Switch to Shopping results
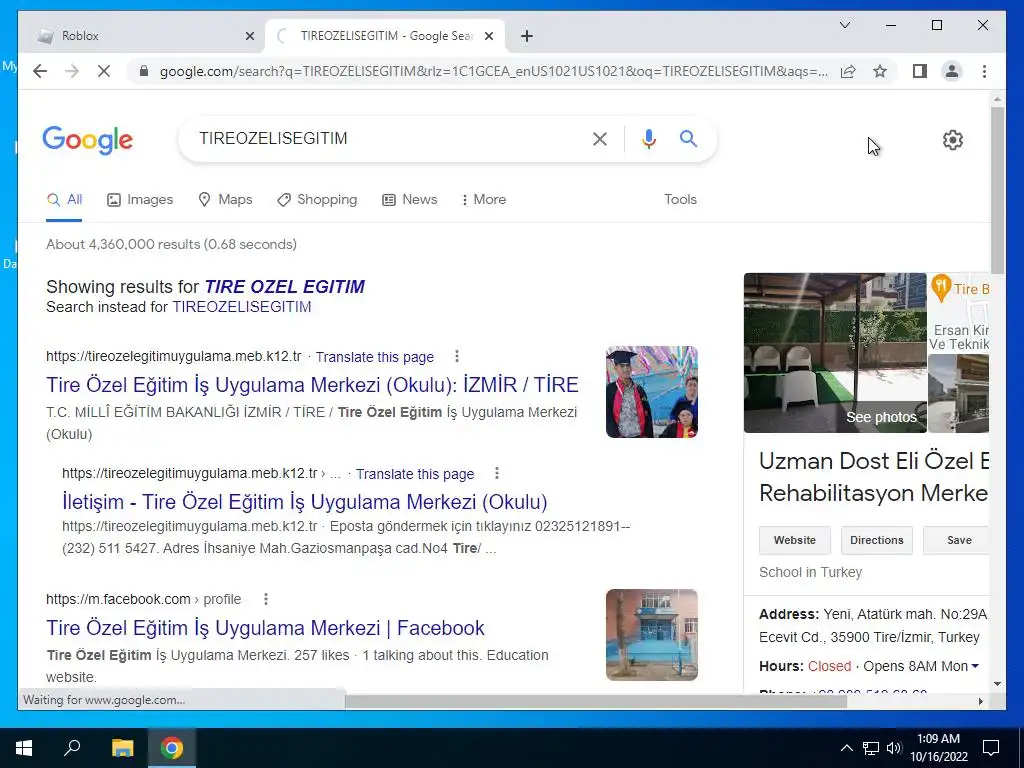The height and width of the screenshot is (768, 1024). click(x=317, y=200)
